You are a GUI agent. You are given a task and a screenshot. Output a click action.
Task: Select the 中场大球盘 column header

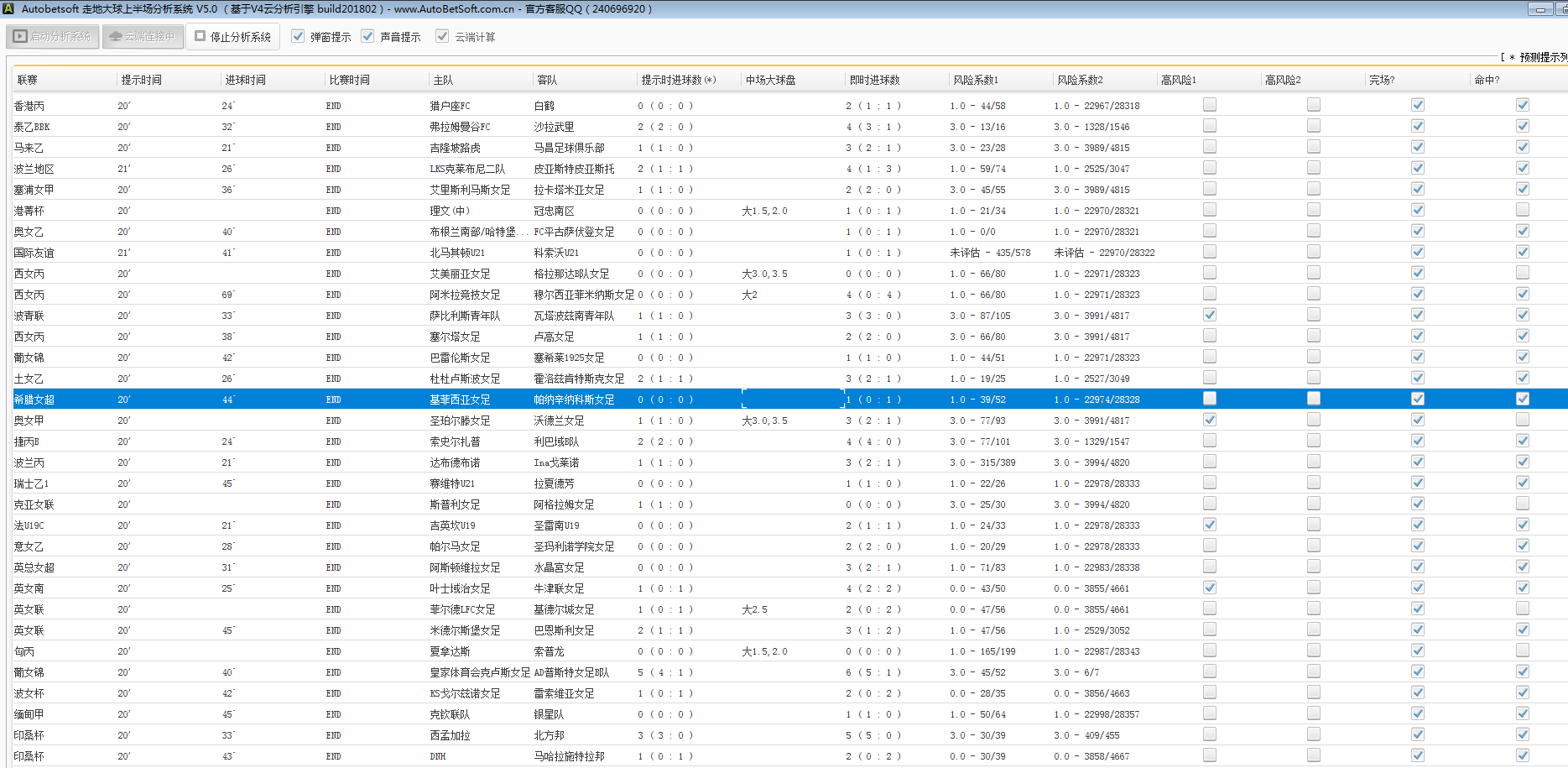770,80
